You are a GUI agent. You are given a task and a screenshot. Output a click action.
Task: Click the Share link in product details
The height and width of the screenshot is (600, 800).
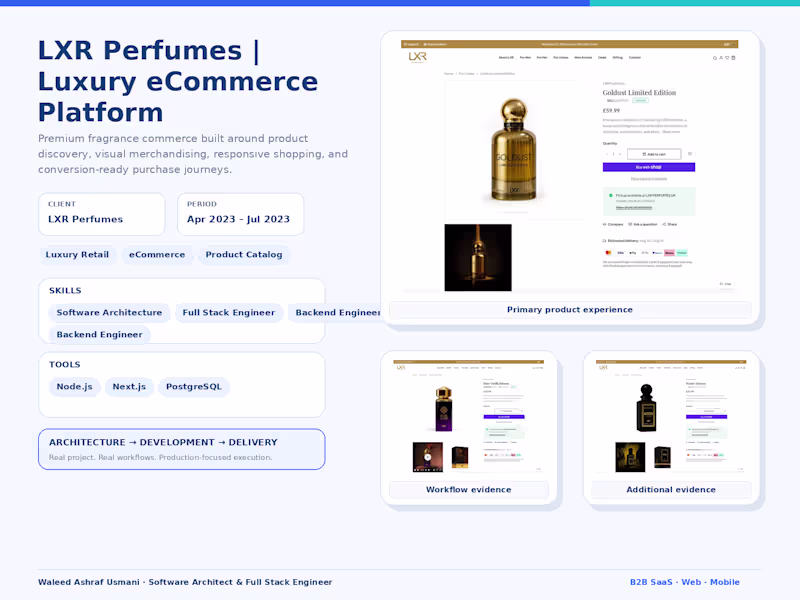coord(669,224)
